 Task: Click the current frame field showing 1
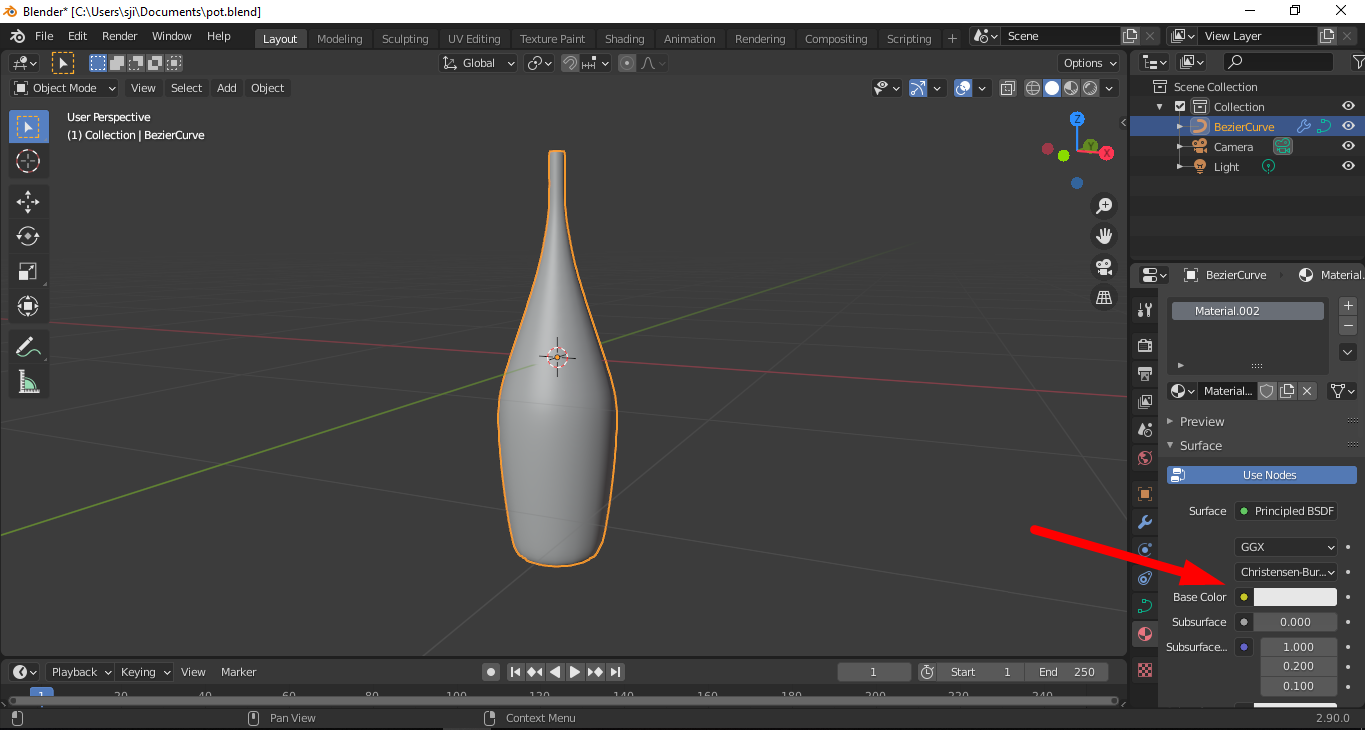[873, 671]
